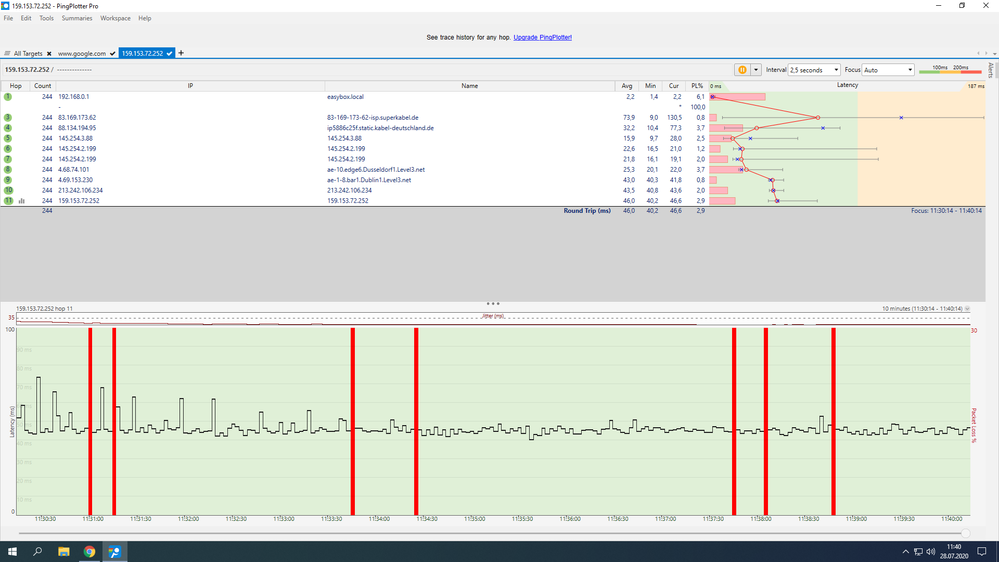Open the Windows Start menu
The height and width of the screenshot is (562, 999).
click(x=12, y=552)
